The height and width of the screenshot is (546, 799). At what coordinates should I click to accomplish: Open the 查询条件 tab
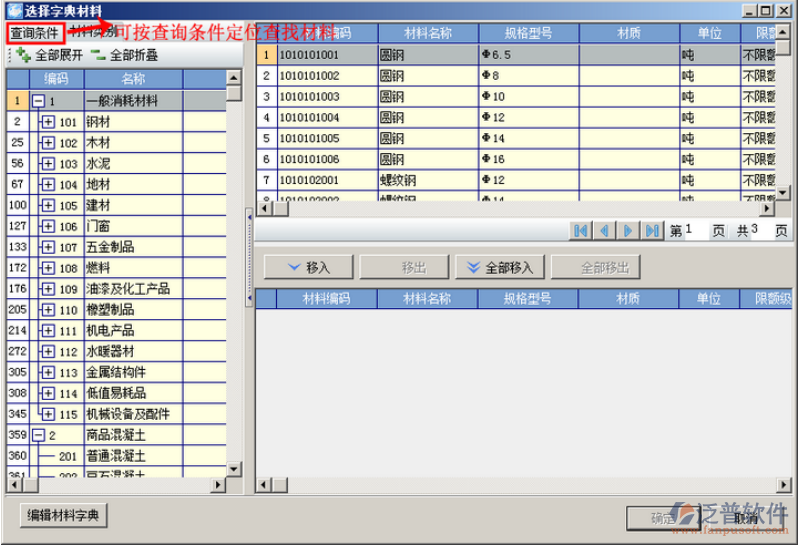pos(35,33)
